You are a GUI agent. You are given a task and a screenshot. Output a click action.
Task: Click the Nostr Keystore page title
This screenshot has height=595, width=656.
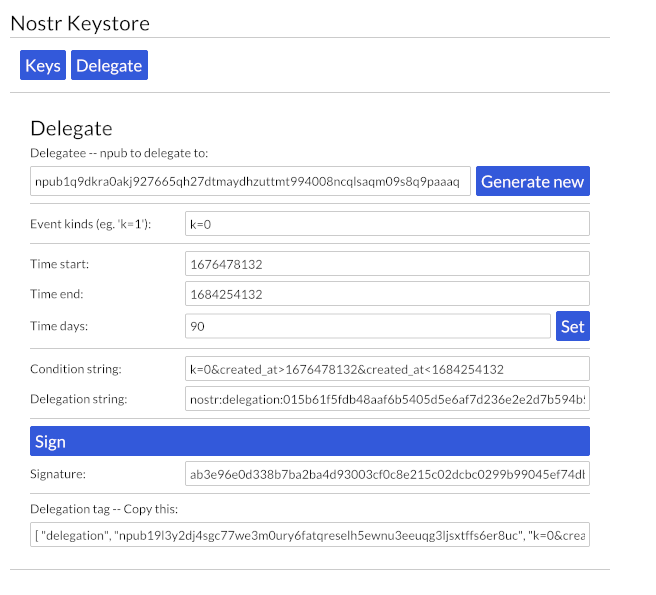coord(80,23)
